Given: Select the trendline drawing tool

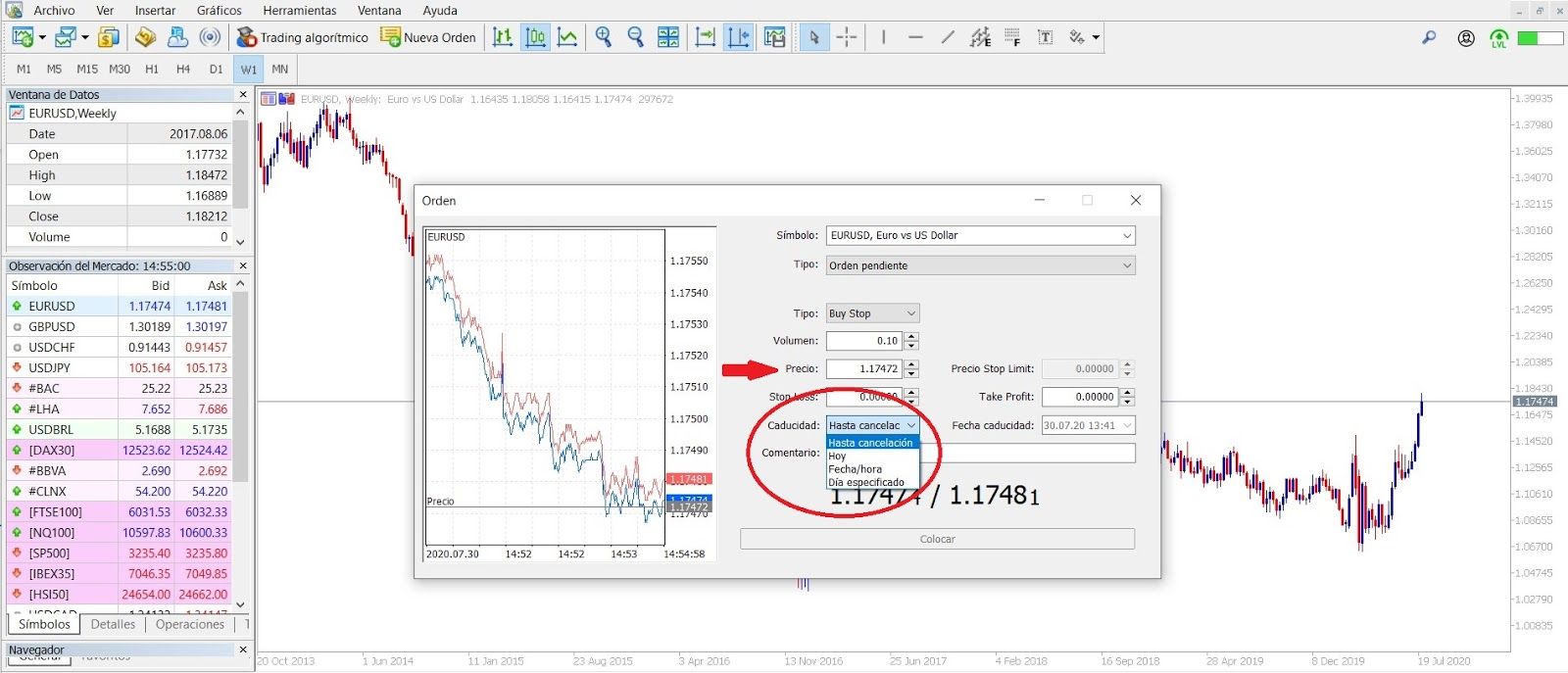Looking at the screenshot, I should (948, 37).
